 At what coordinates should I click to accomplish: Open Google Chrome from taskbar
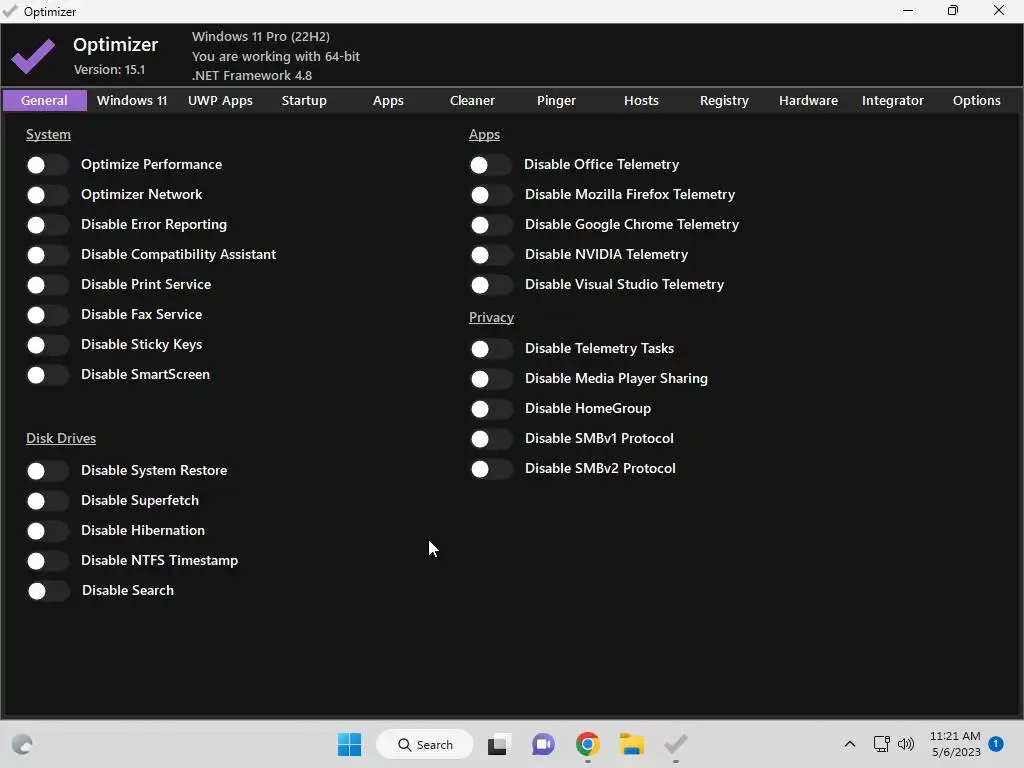click(x=588, y=744)
